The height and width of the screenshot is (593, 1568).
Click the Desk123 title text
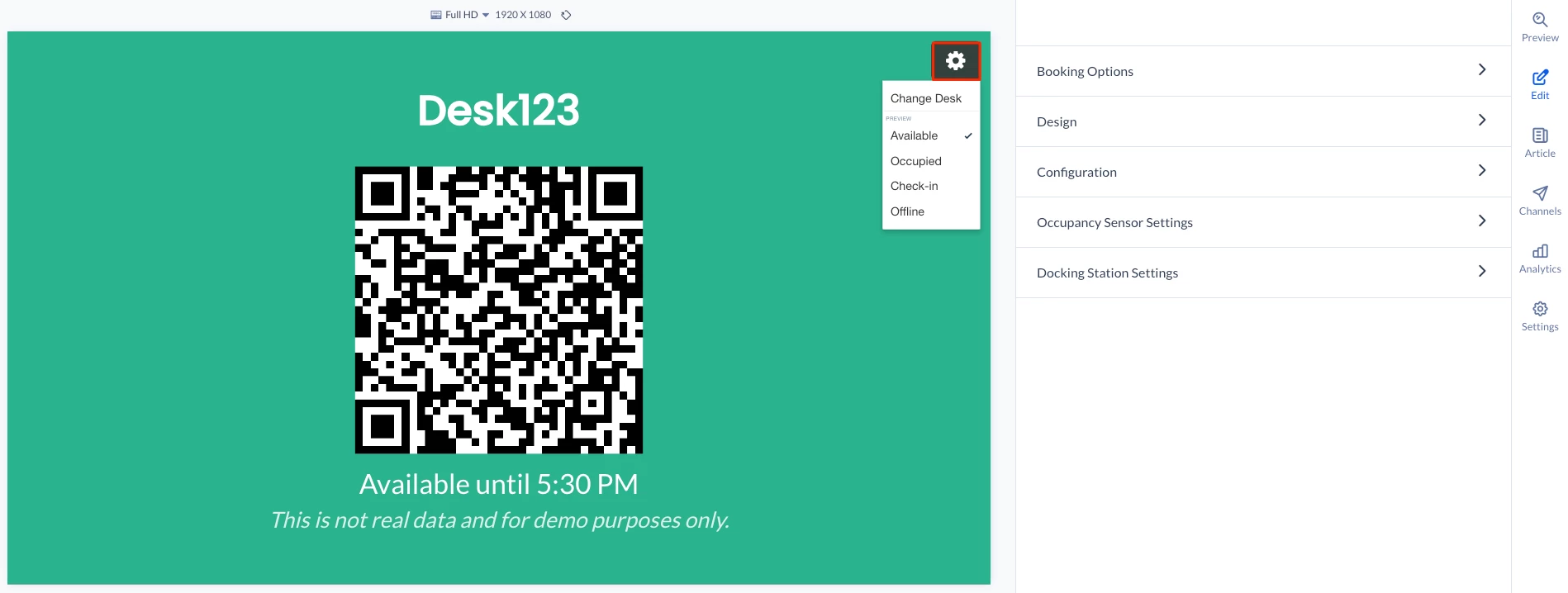[499, 110]
